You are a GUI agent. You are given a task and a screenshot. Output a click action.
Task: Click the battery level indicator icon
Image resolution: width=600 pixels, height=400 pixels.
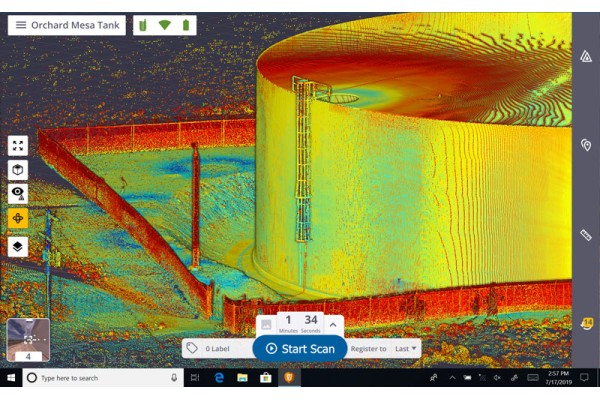click(186, 25)
